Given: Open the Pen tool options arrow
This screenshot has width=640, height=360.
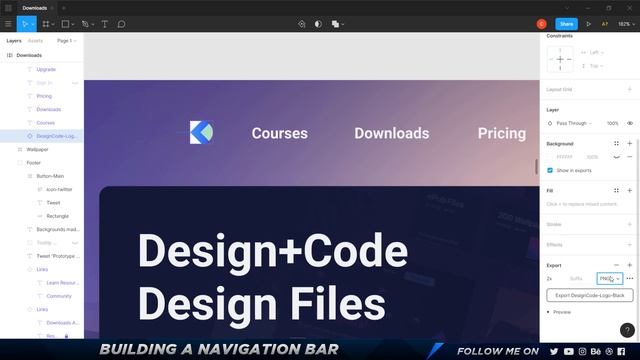Looking at the screenshot, I should [93, 24].
